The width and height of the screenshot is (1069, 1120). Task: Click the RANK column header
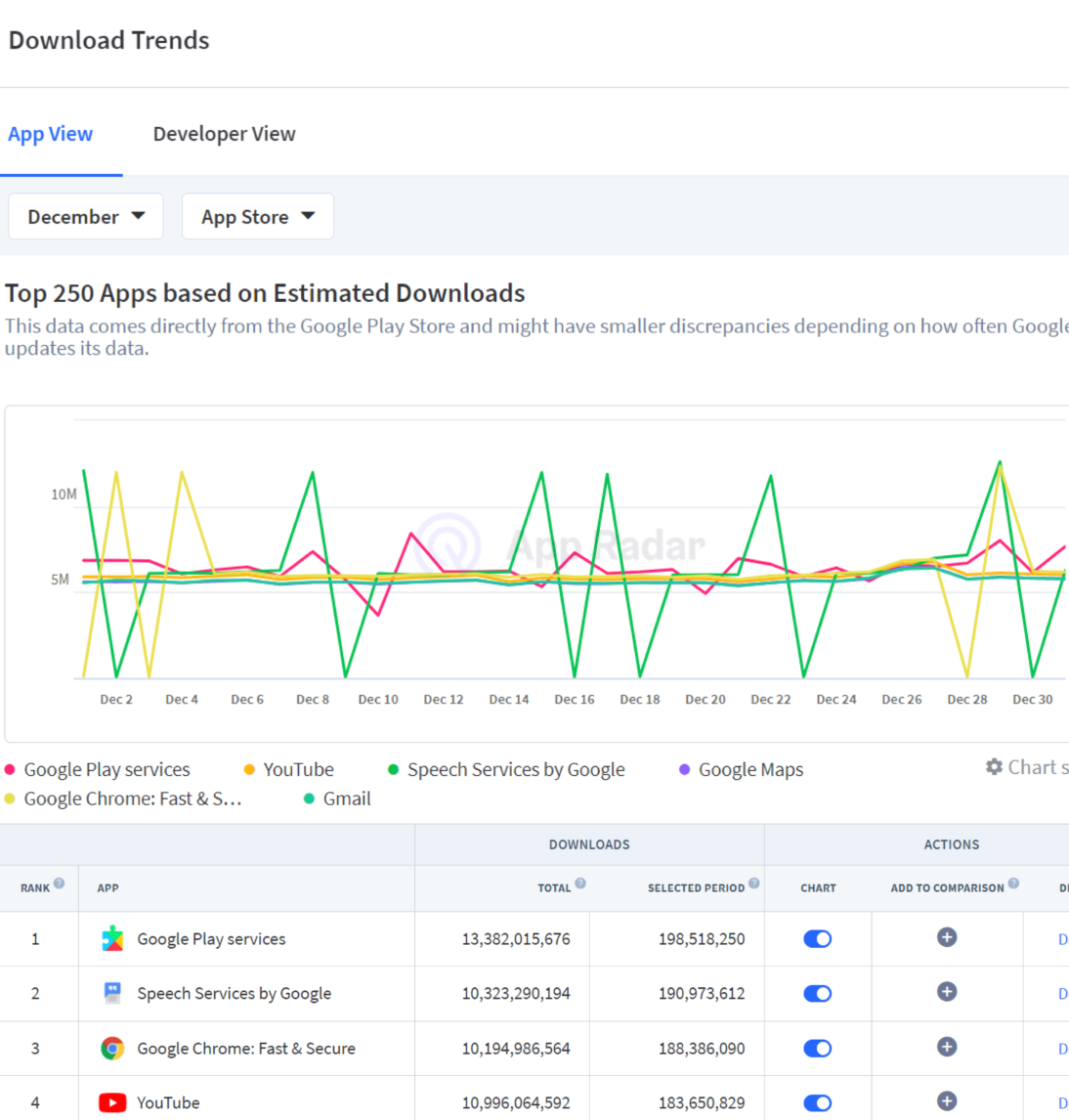coord(35,887)
